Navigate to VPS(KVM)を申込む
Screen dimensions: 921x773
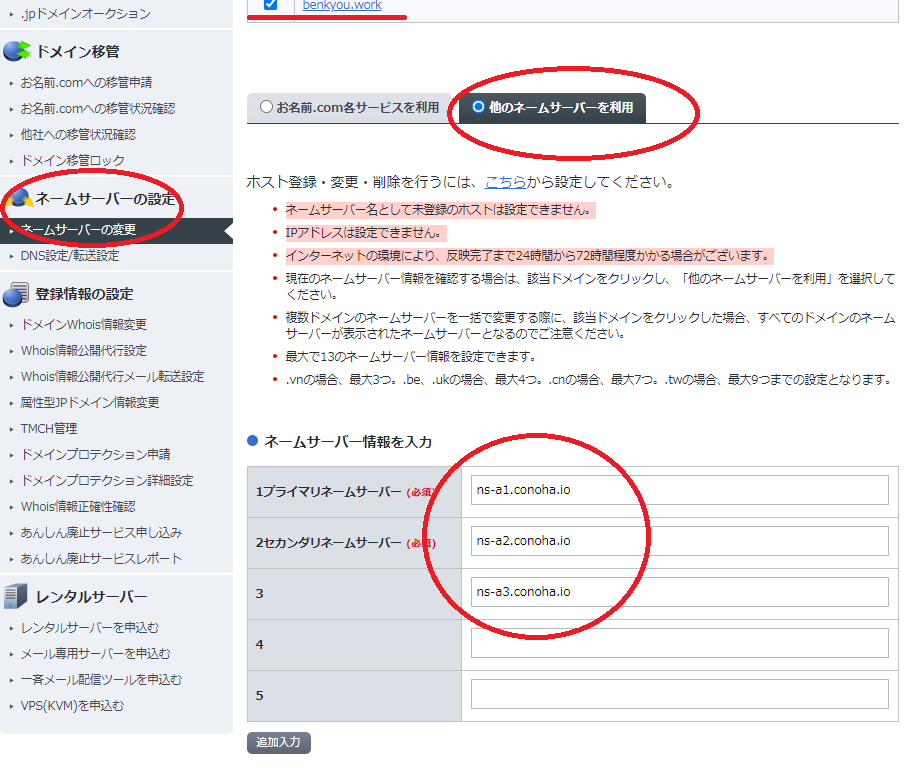72,706
